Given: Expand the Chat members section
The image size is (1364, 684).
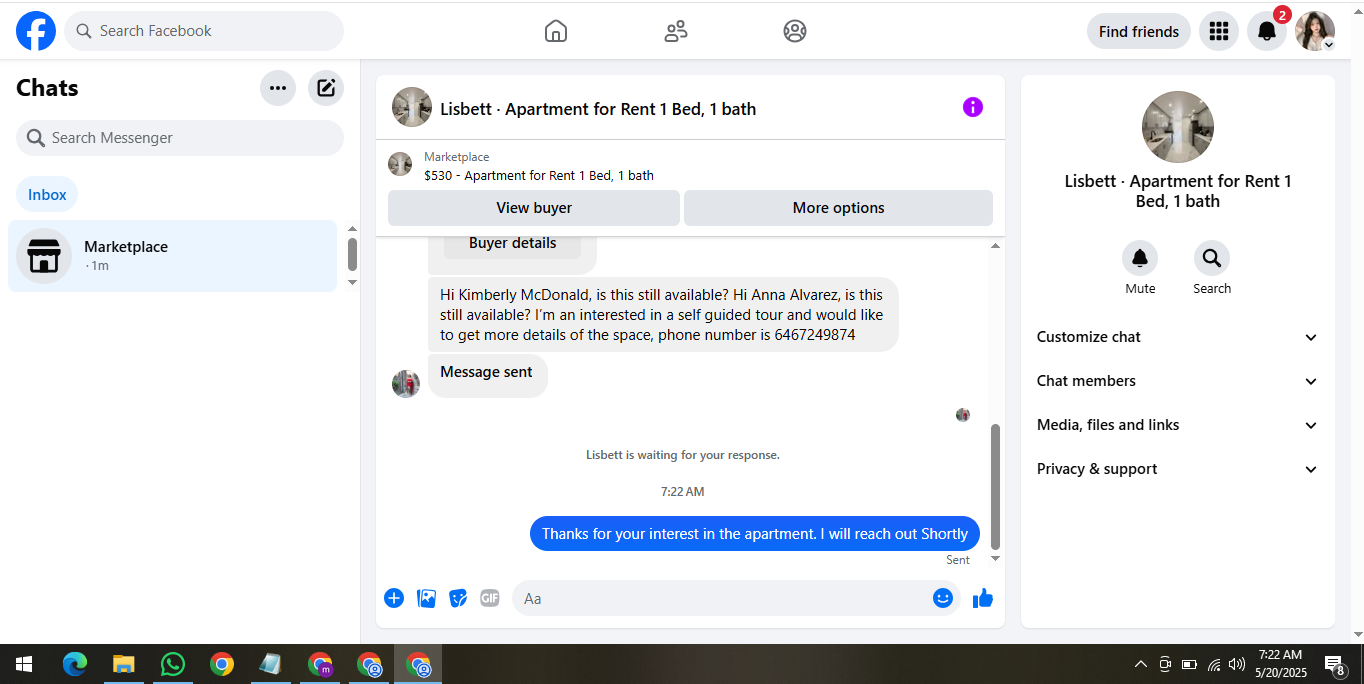Looking at the screenshot, I should tap(1178, 381).
